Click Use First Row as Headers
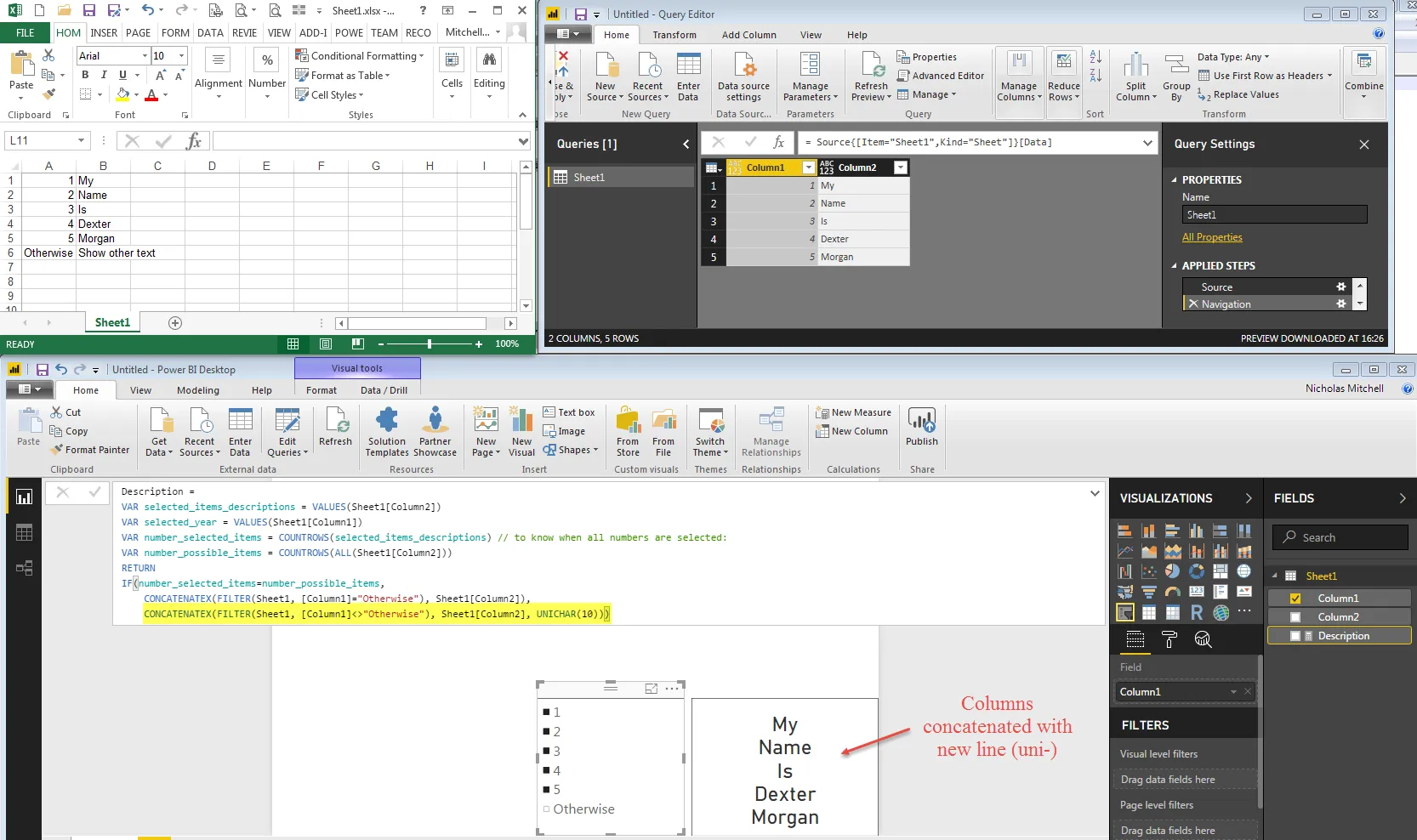1417x840 pixels. tap(1265, 76)
